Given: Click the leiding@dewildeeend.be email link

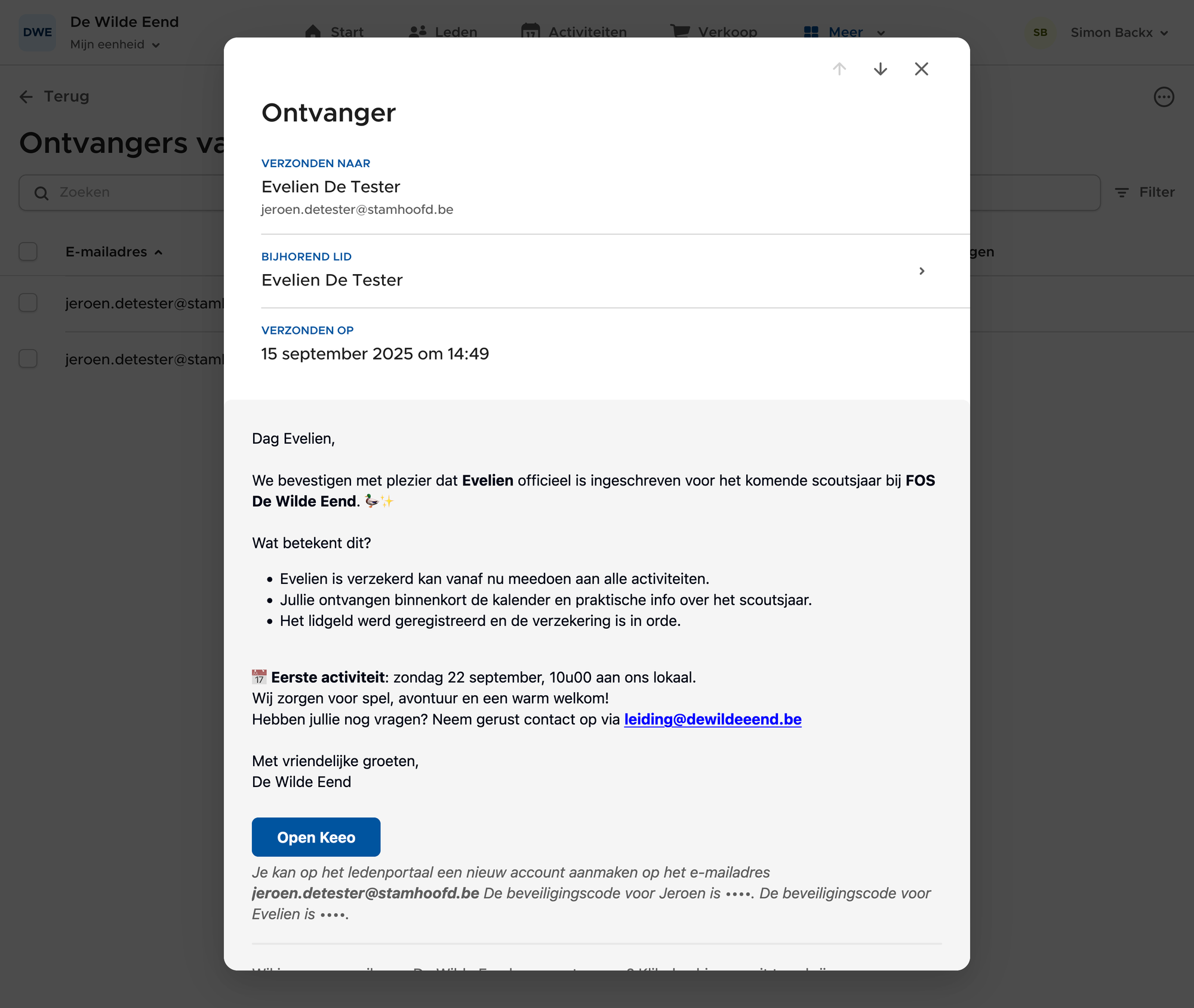Looking at the screenshot, I should click(712, 720).
